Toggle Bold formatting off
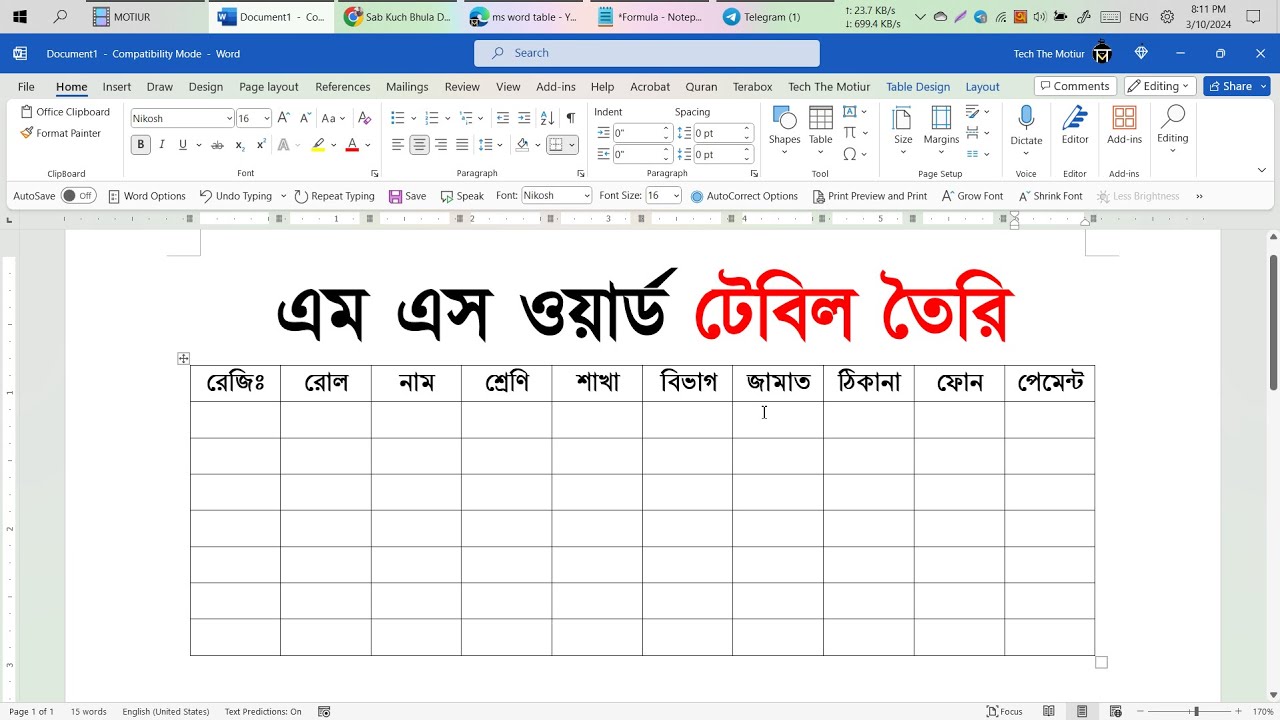The width and height of the screenshot is (1280, 720). tap(141, 145)
